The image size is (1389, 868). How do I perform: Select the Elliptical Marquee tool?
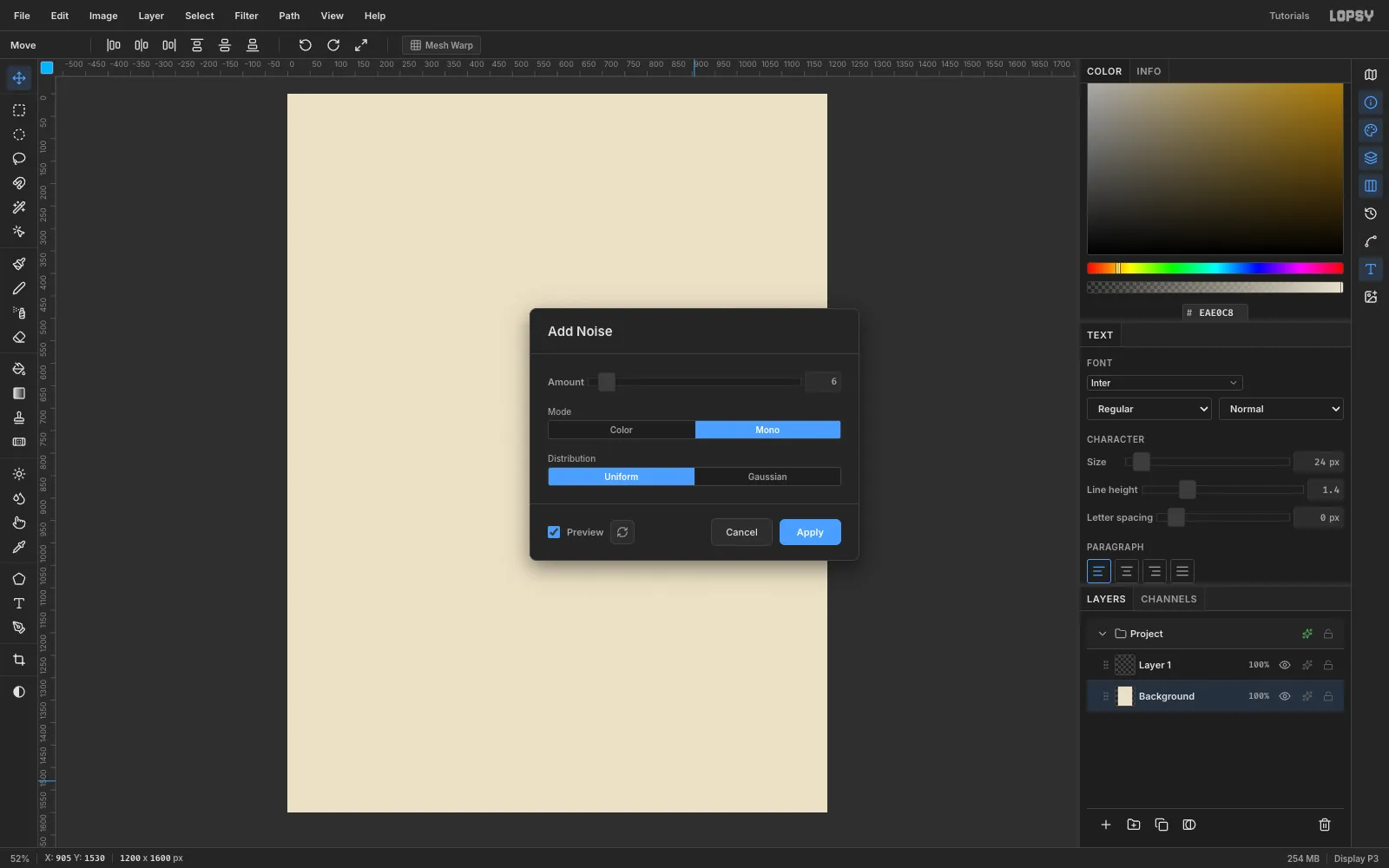(18, 135)
